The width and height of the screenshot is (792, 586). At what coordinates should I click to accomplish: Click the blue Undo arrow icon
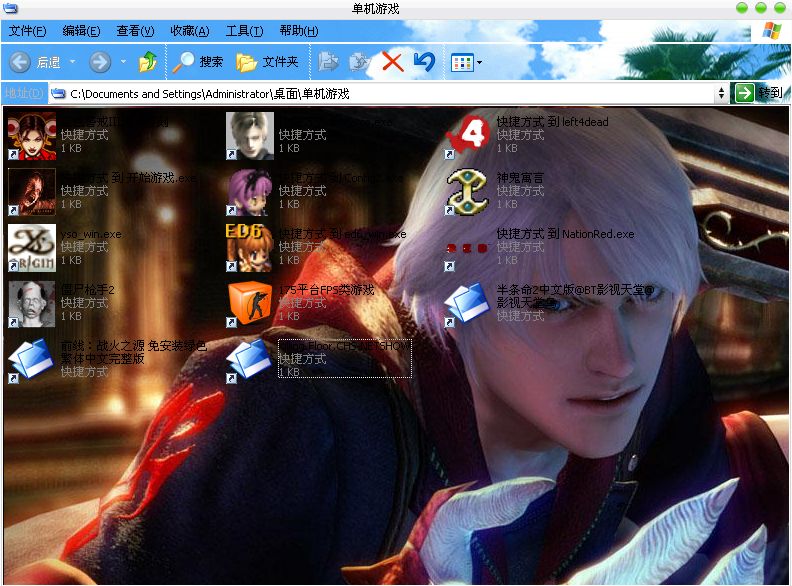click(x=424, y=62)
